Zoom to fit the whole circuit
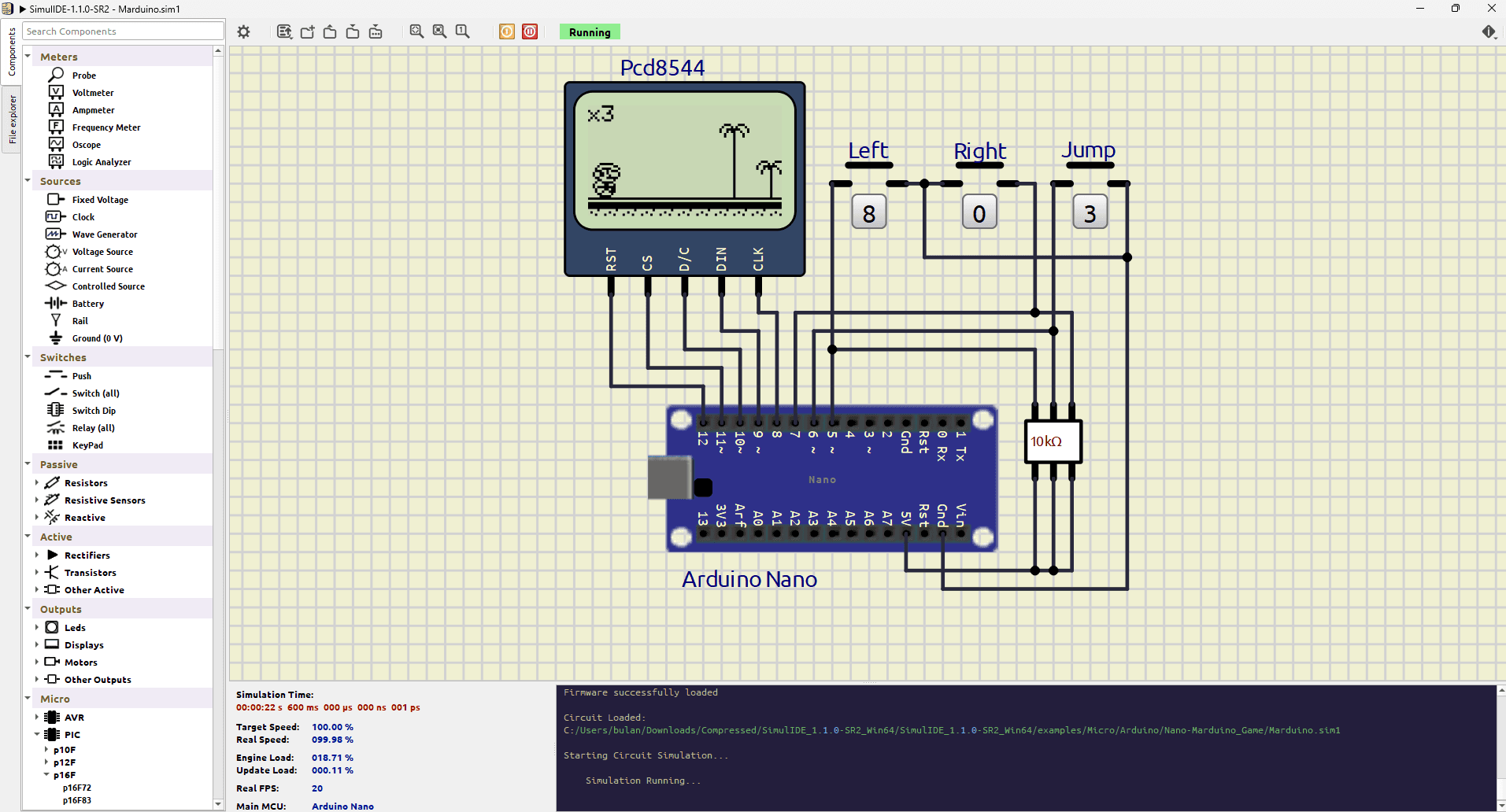Viewport: 1506px width, 812px height. (416, 31)
